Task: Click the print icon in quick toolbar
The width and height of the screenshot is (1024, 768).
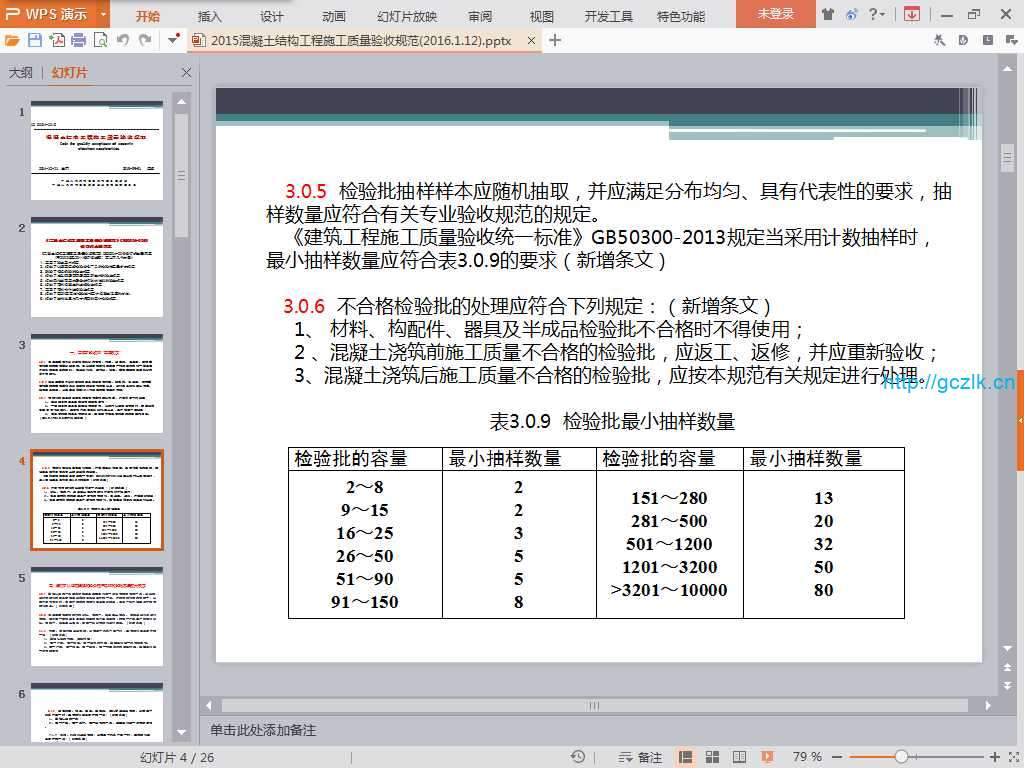Action: (x=78, y=40)
